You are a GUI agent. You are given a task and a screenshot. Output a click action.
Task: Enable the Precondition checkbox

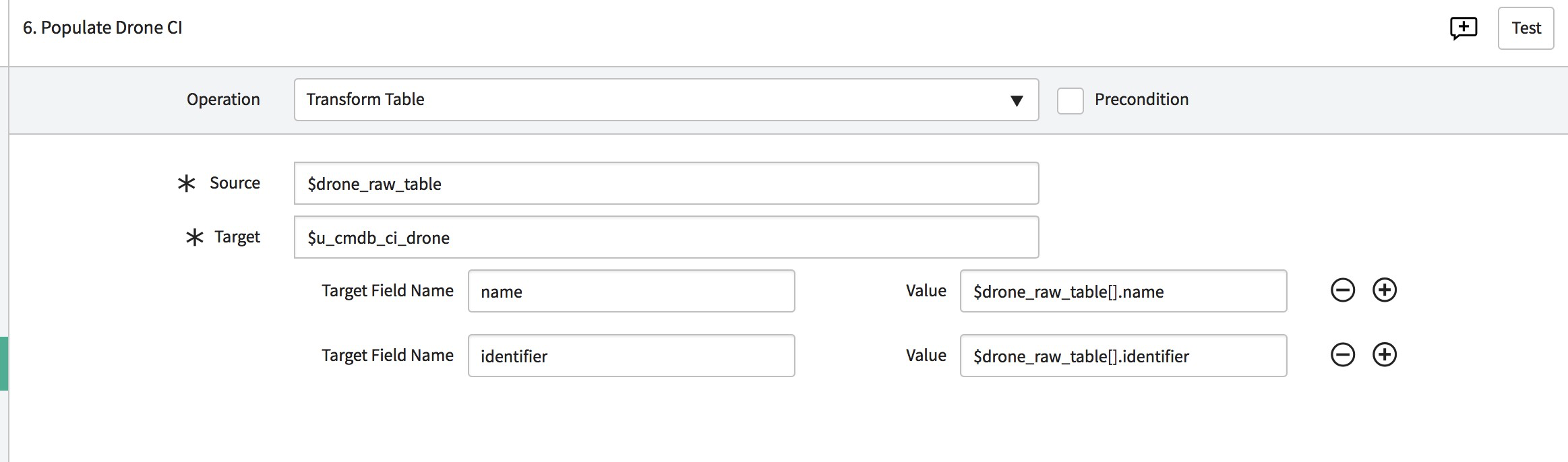click(1070, 100)
